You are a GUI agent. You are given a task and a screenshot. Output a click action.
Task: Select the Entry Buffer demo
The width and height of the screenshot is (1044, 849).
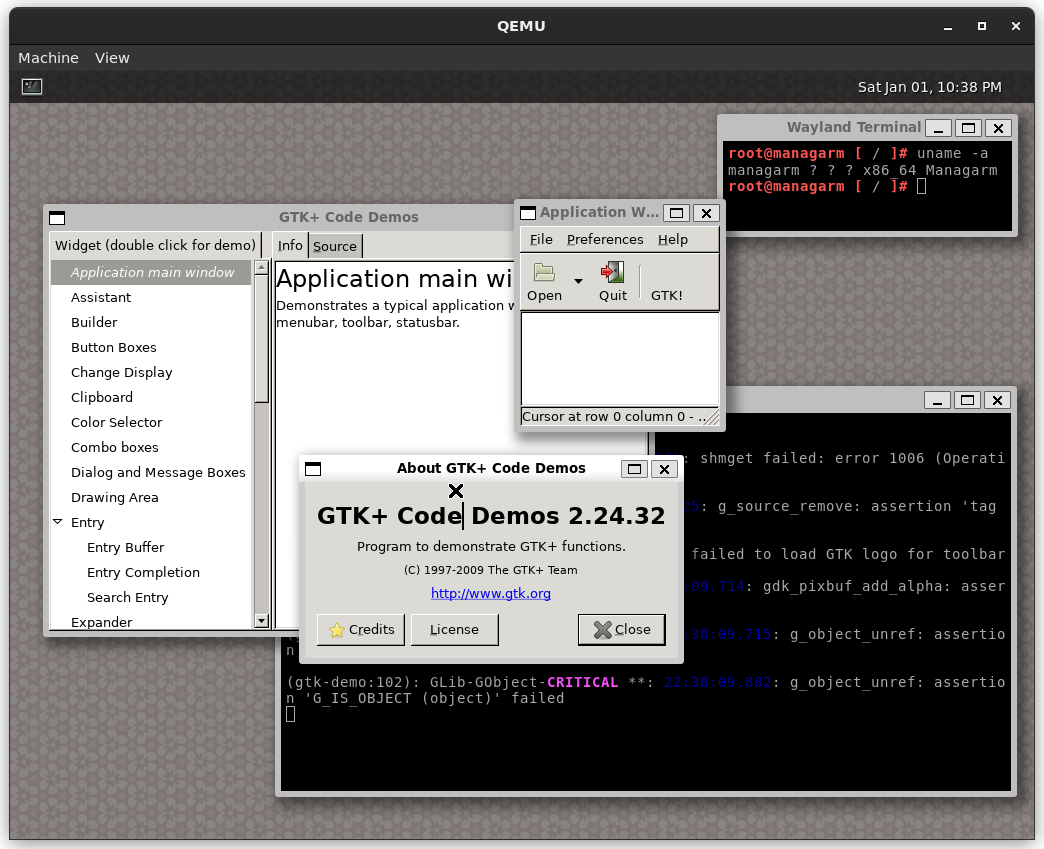point(152,547)
